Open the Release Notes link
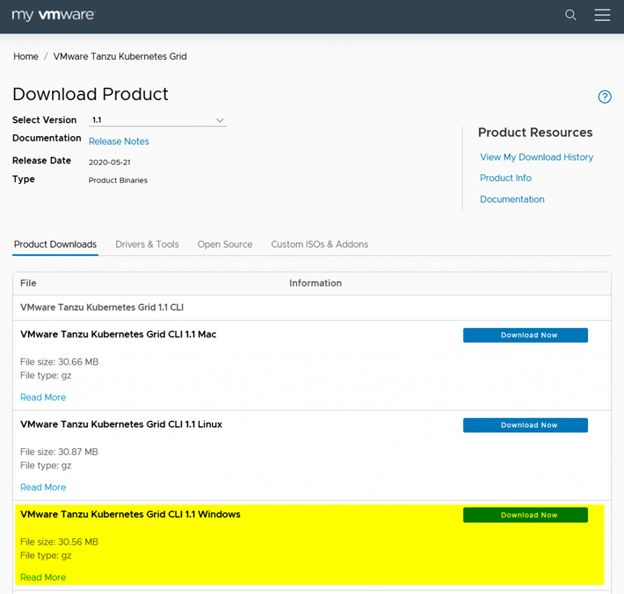The image size is (624, 594). tap(119, 141)
